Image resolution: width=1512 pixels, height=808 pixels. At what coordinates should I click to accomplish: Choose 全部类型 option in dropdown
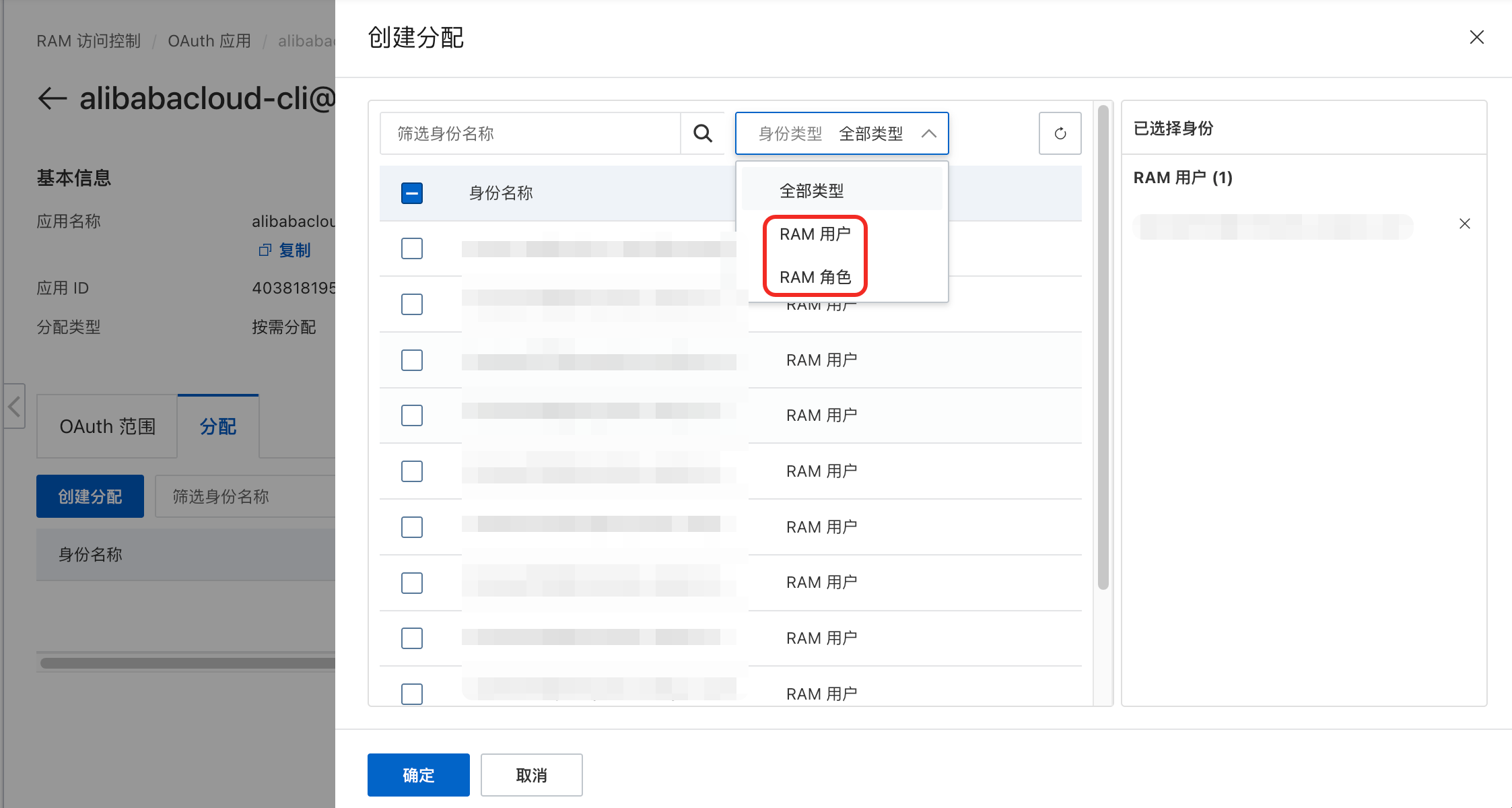(811, 191)
